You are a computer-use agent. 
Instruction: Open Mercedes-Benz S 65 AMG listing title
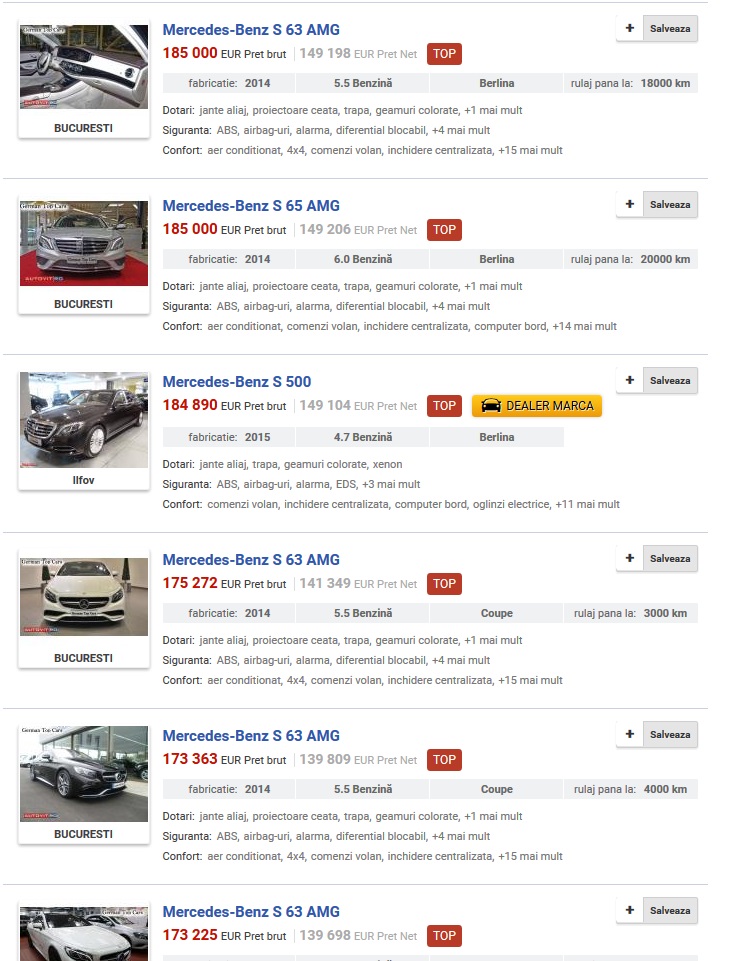(x=251, y=206)
